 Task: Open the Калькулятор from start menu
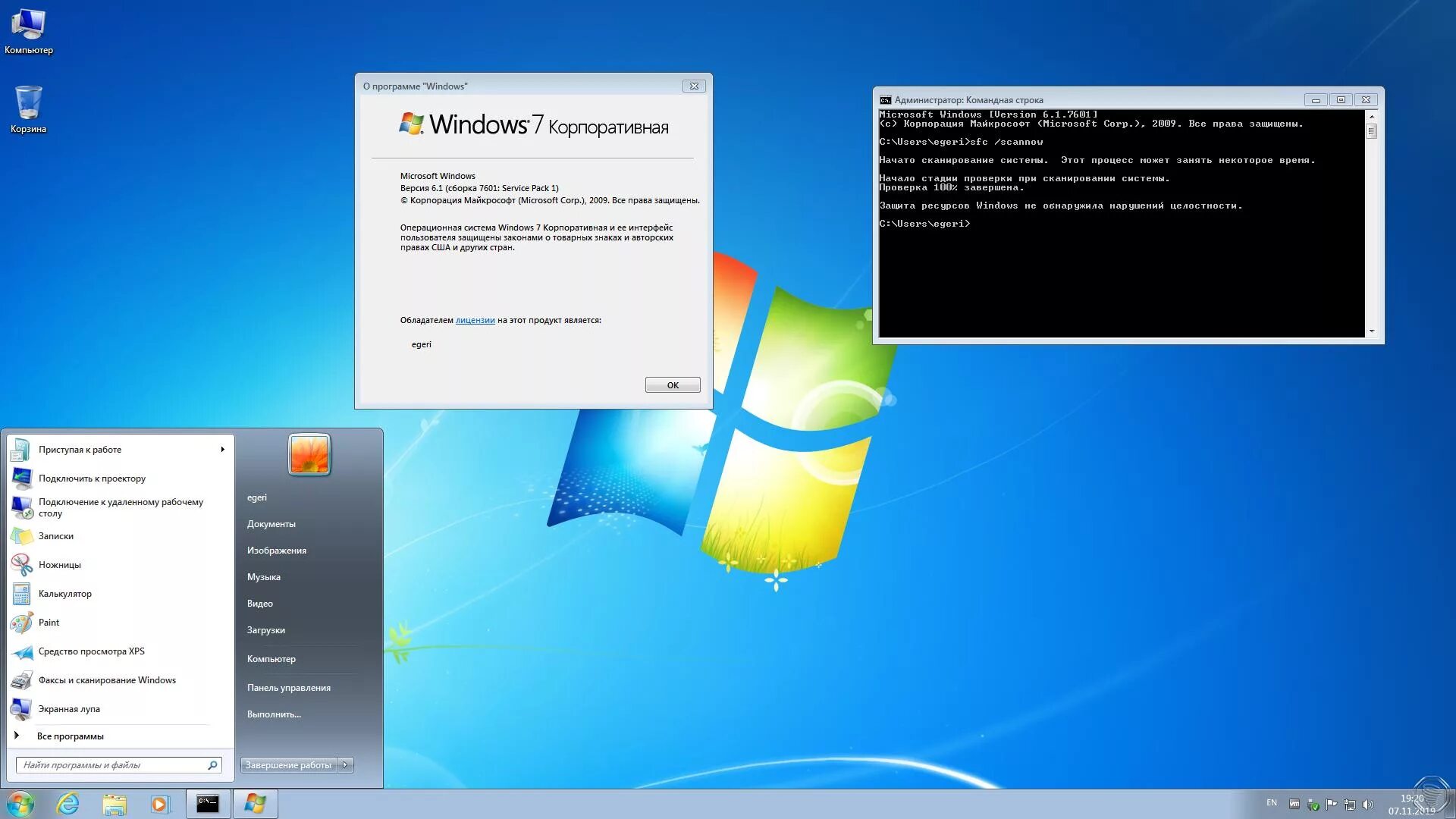[x=64, y=594]
